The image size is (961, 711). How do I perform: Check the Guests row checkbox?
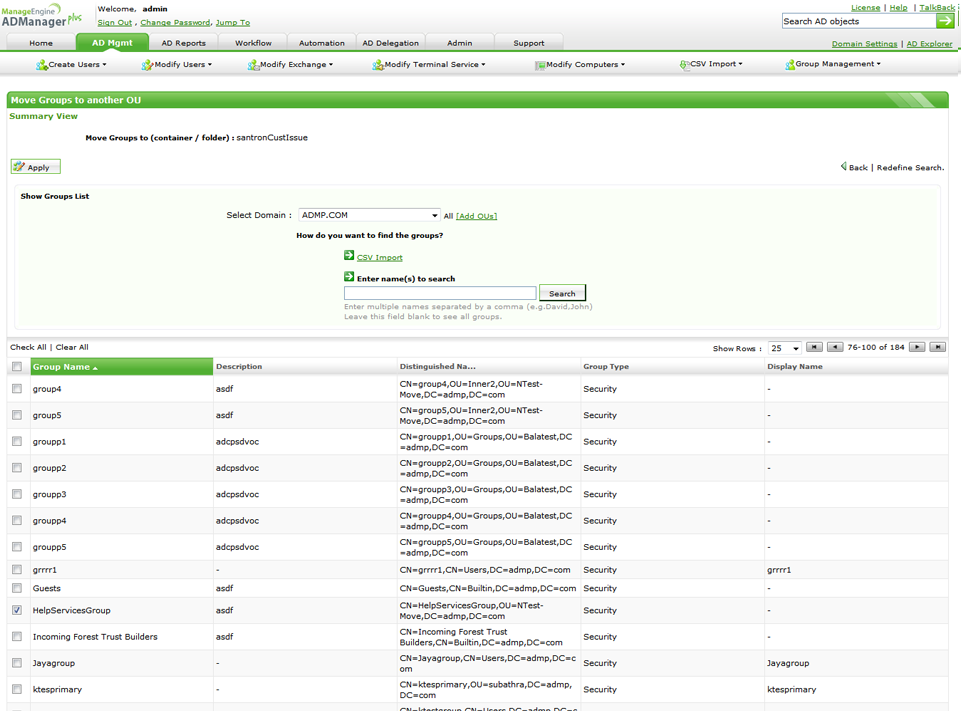coord(17,588)
